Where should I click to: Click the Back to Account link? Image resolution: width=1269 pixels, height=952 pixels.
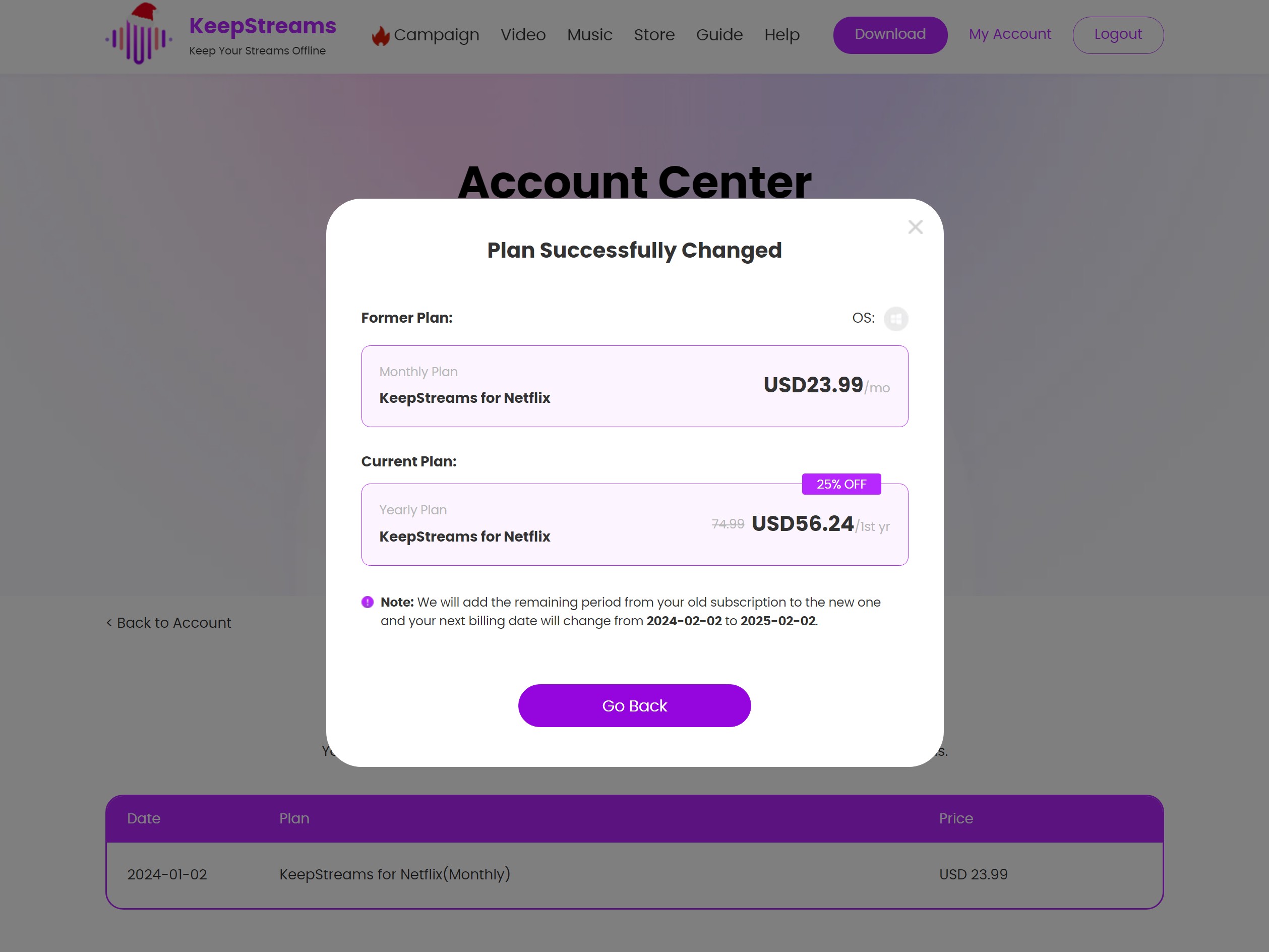pyautogui.click(x=169, y=622)
